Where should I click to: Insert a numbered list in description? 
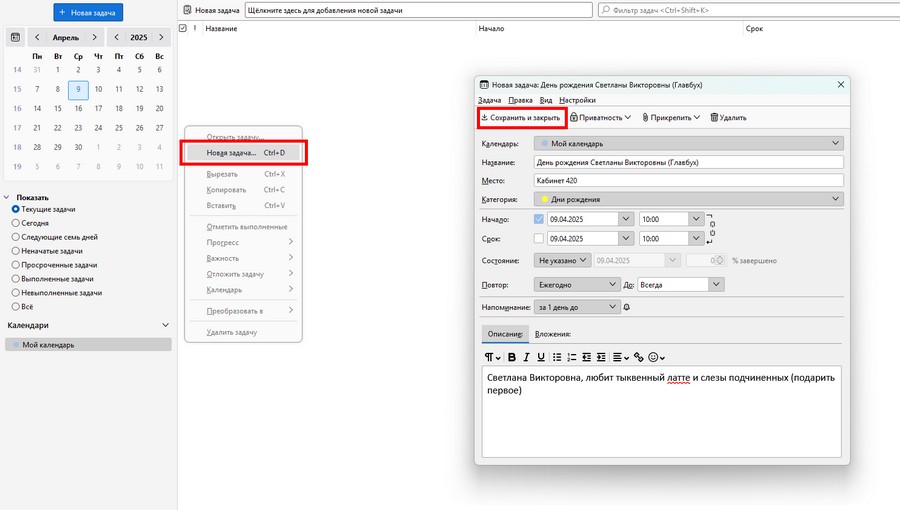click(x=572, y=357)
